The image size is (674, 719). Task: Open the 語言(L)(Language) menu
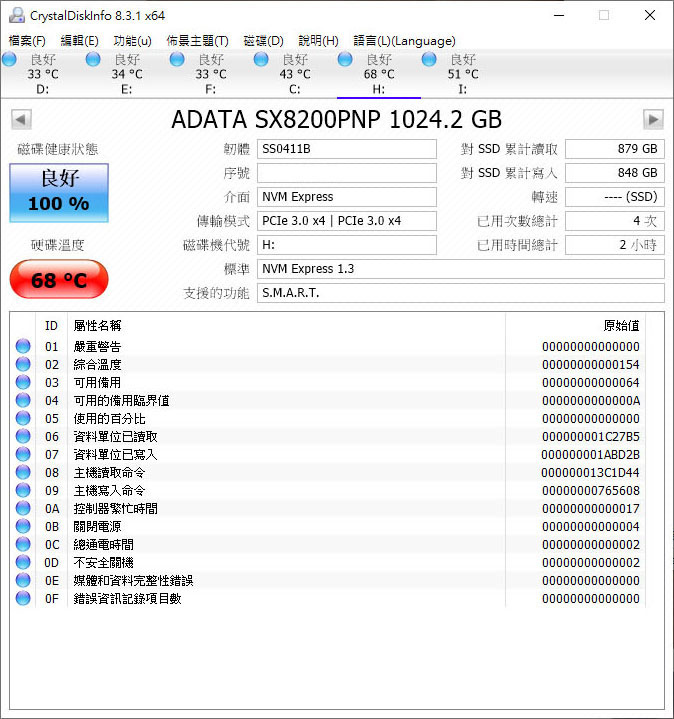coord(404,41)
